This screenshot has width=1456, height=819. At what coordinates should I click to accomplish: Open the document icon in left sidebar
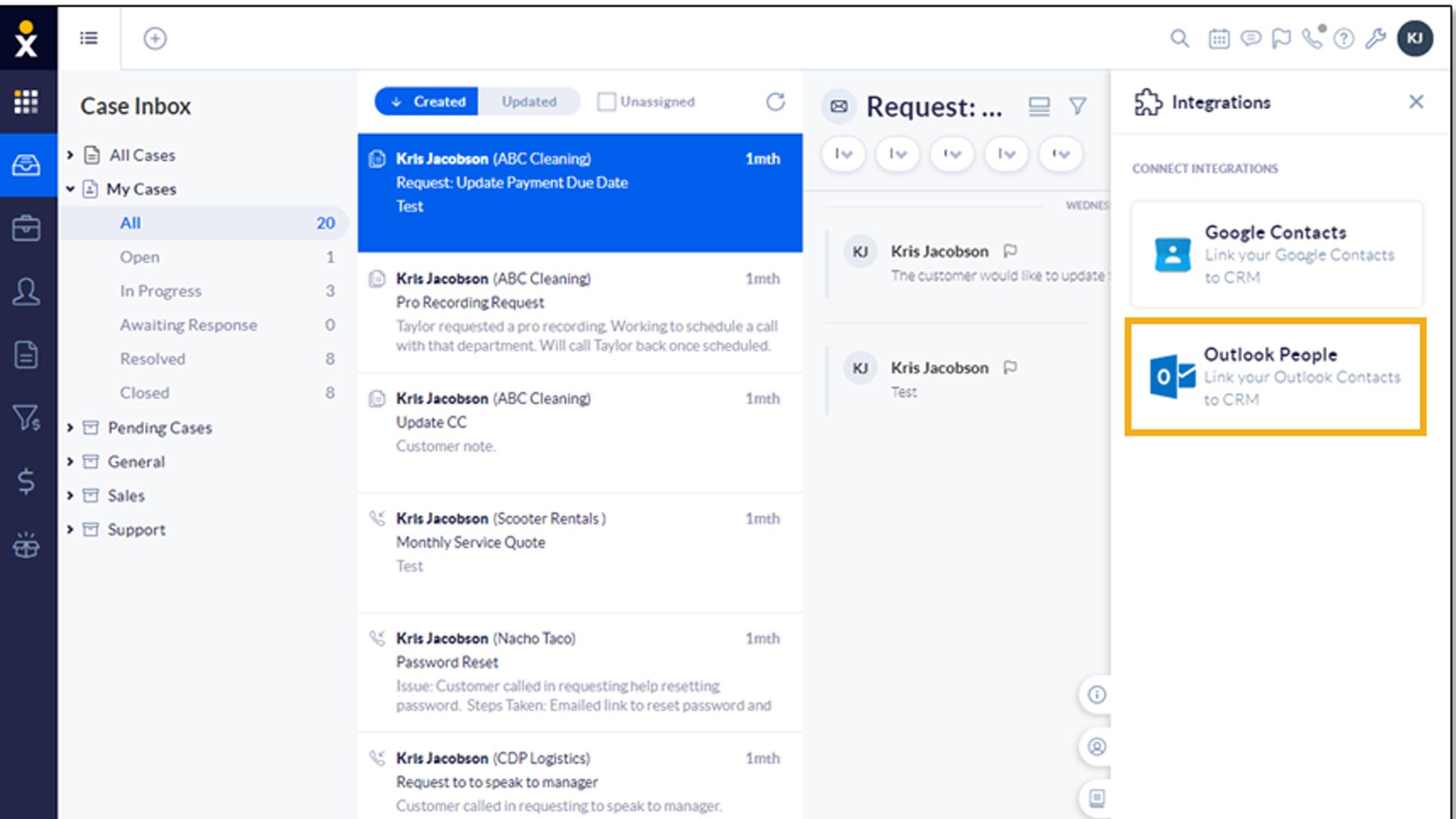pos(27,354)
